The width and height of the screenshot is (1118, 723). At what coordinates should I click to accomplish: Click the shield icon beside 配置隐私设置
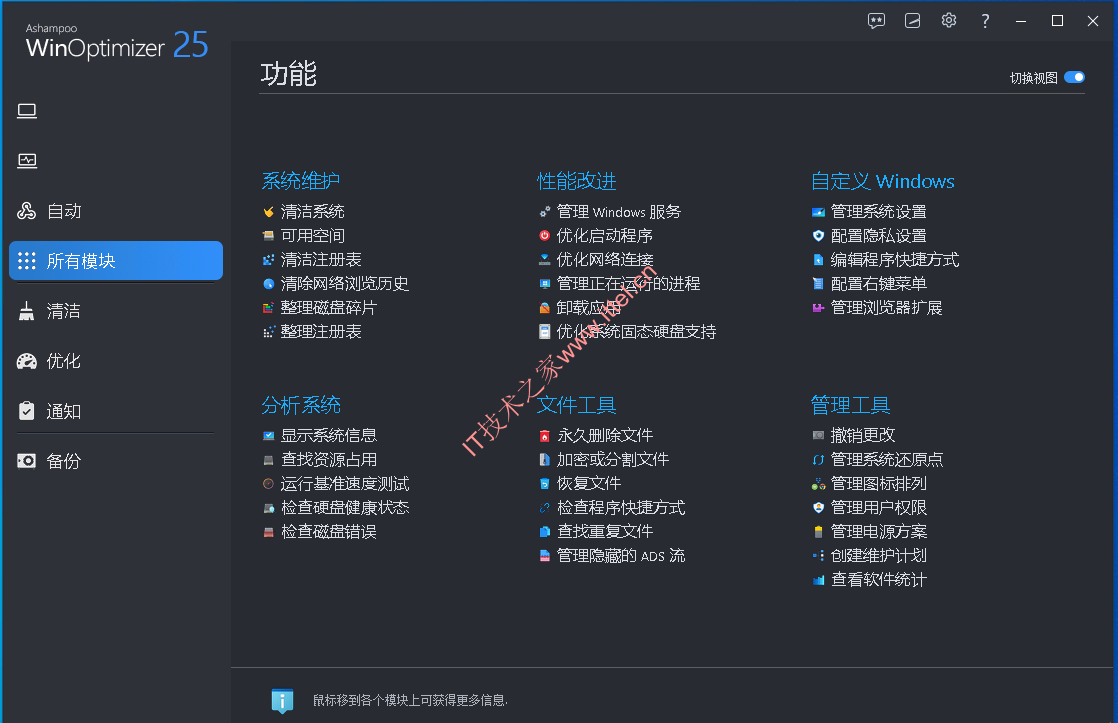[x=819, y=236]
